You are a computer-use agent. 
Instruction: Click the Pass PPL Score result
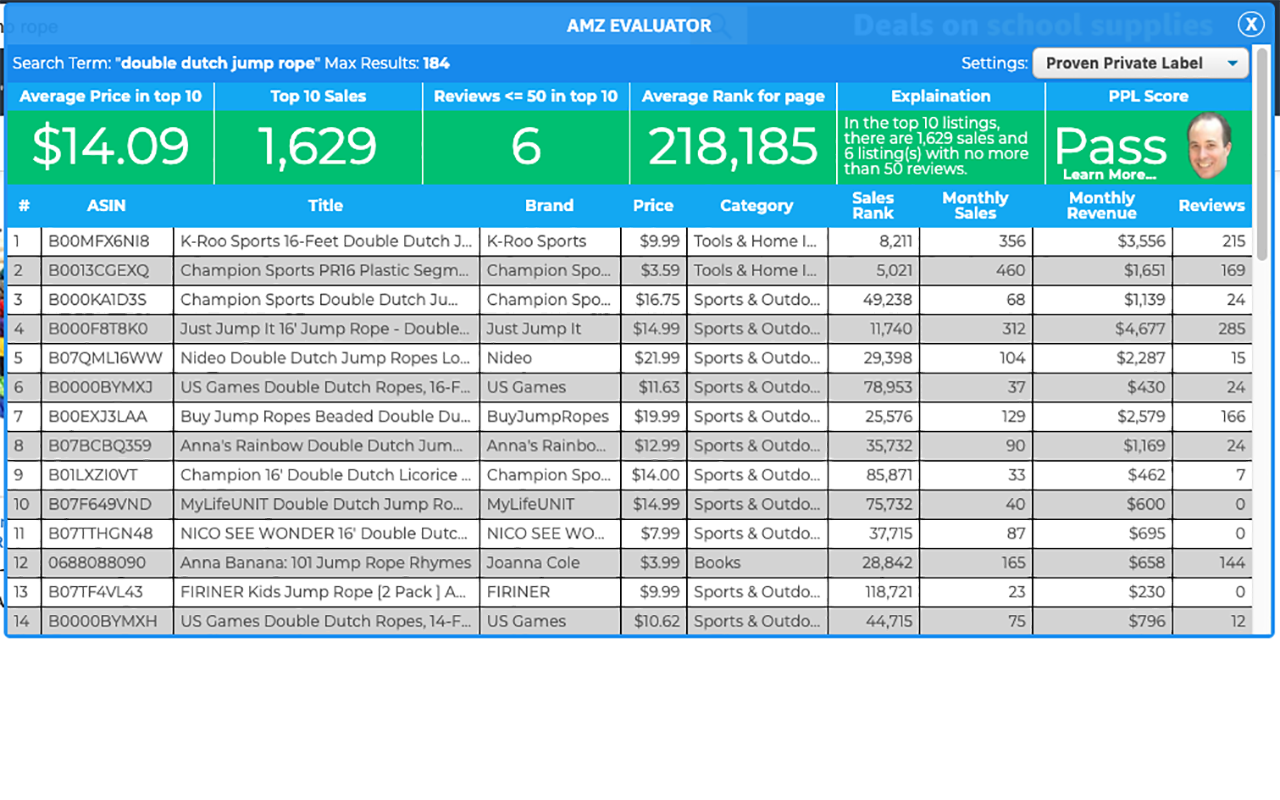1110,146
